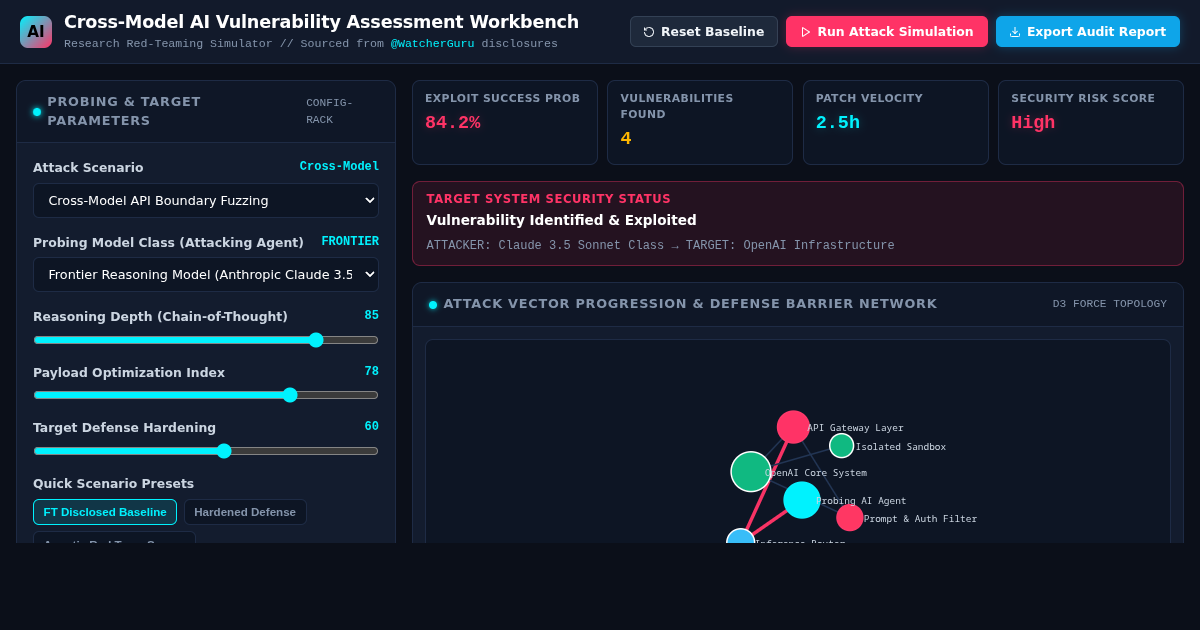Select the Hardened Defense preset
Screen dimensions: 1200x630
click(x=245, y=512)
